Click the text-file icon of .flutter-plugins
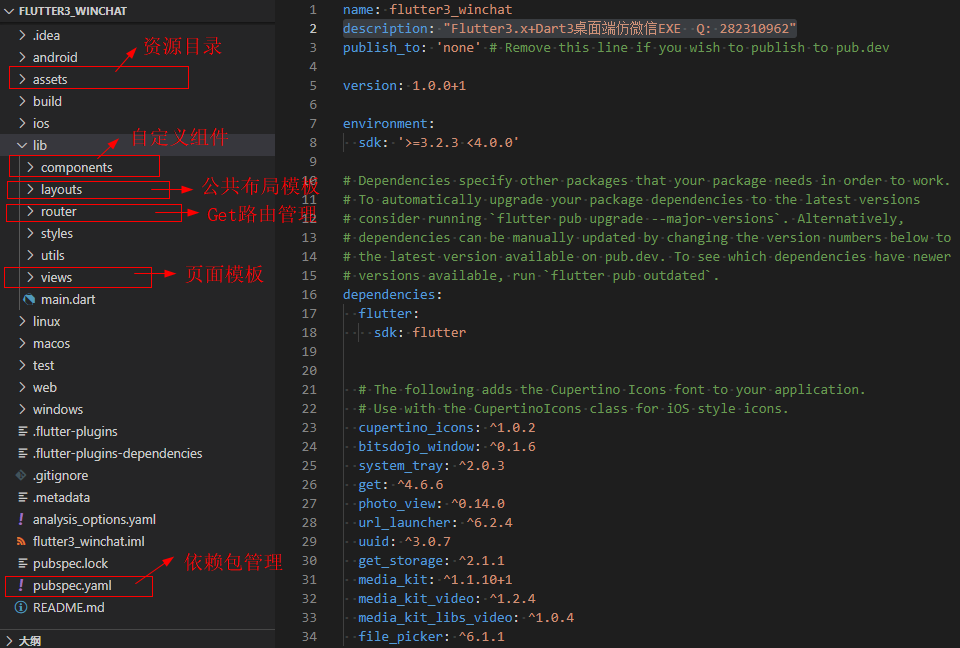 [21, 431]
